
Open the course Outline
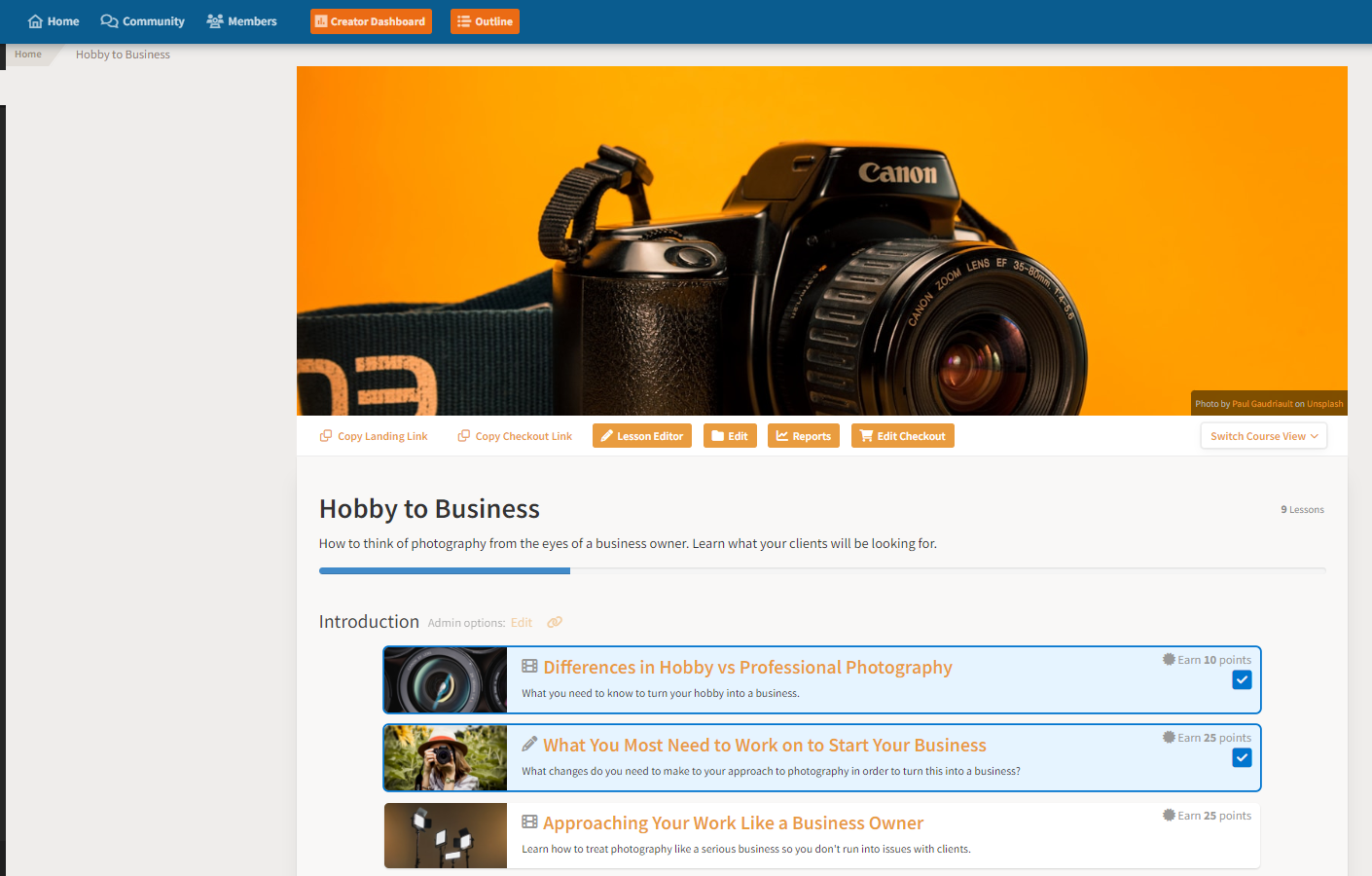pyautogui.click(x=485, y=21)
